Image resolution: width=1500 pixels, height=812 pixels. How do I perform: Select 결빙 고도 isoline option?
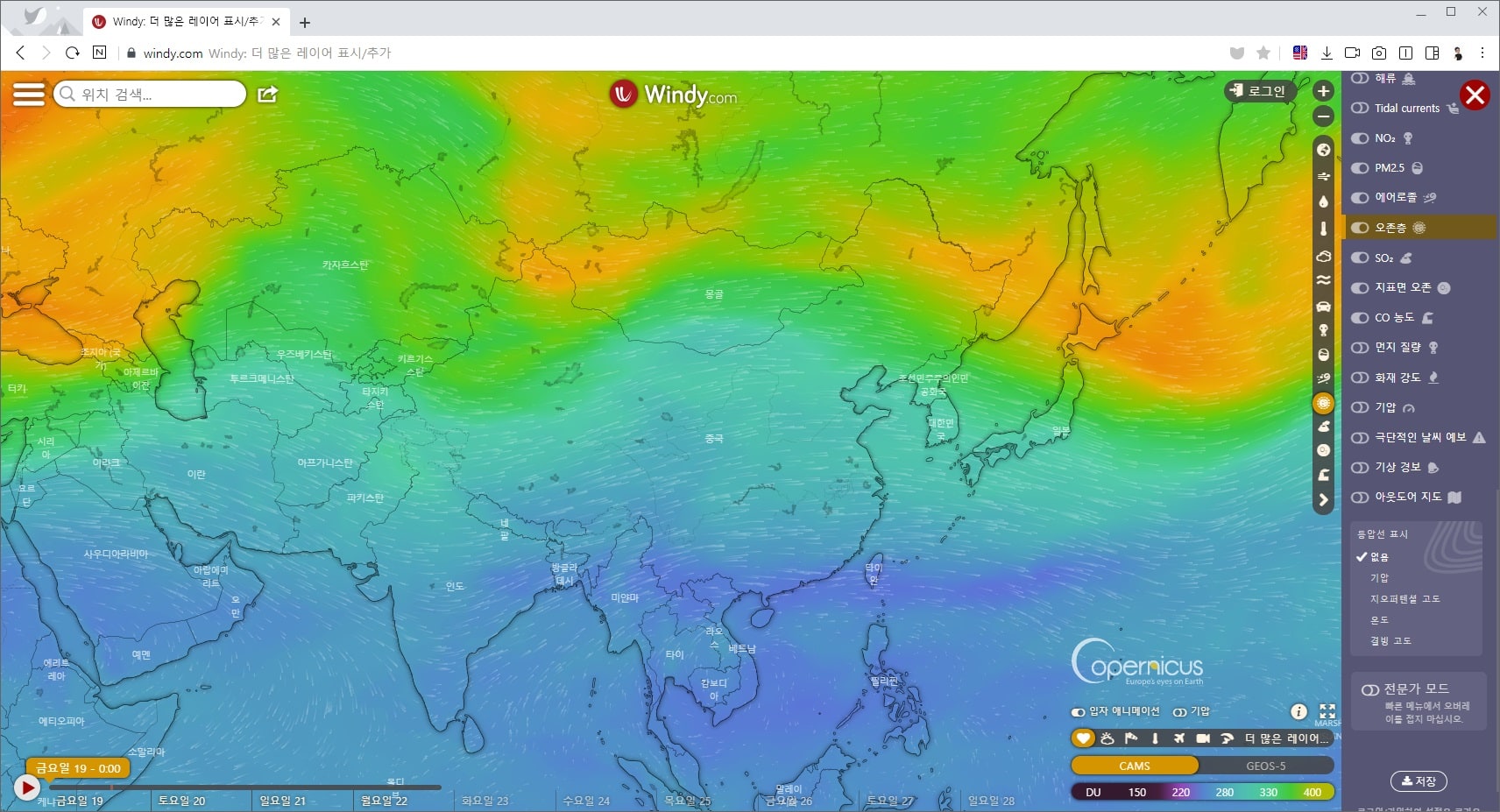[1390, 641]
